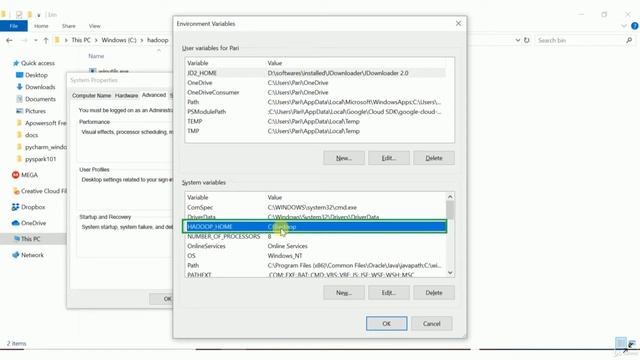Viewport: 640px width, 360px height.
Task: Open Downloads in navigation pane
Action: pyautogui.click(x=36, y=87)
